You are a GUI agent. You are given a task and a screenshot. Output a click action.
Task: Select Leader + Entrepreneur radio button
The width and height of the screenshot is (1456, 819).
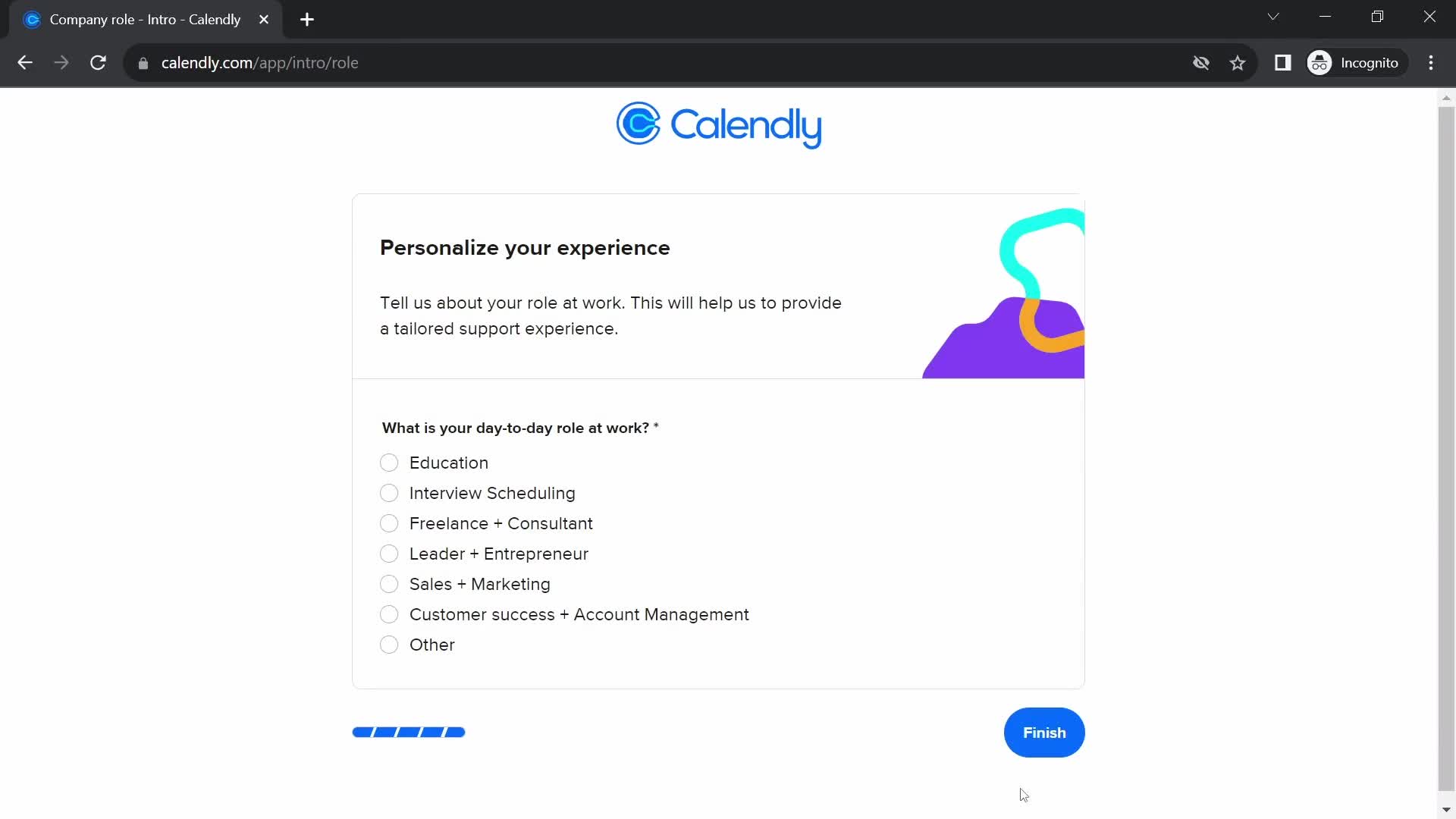(389, 554)
